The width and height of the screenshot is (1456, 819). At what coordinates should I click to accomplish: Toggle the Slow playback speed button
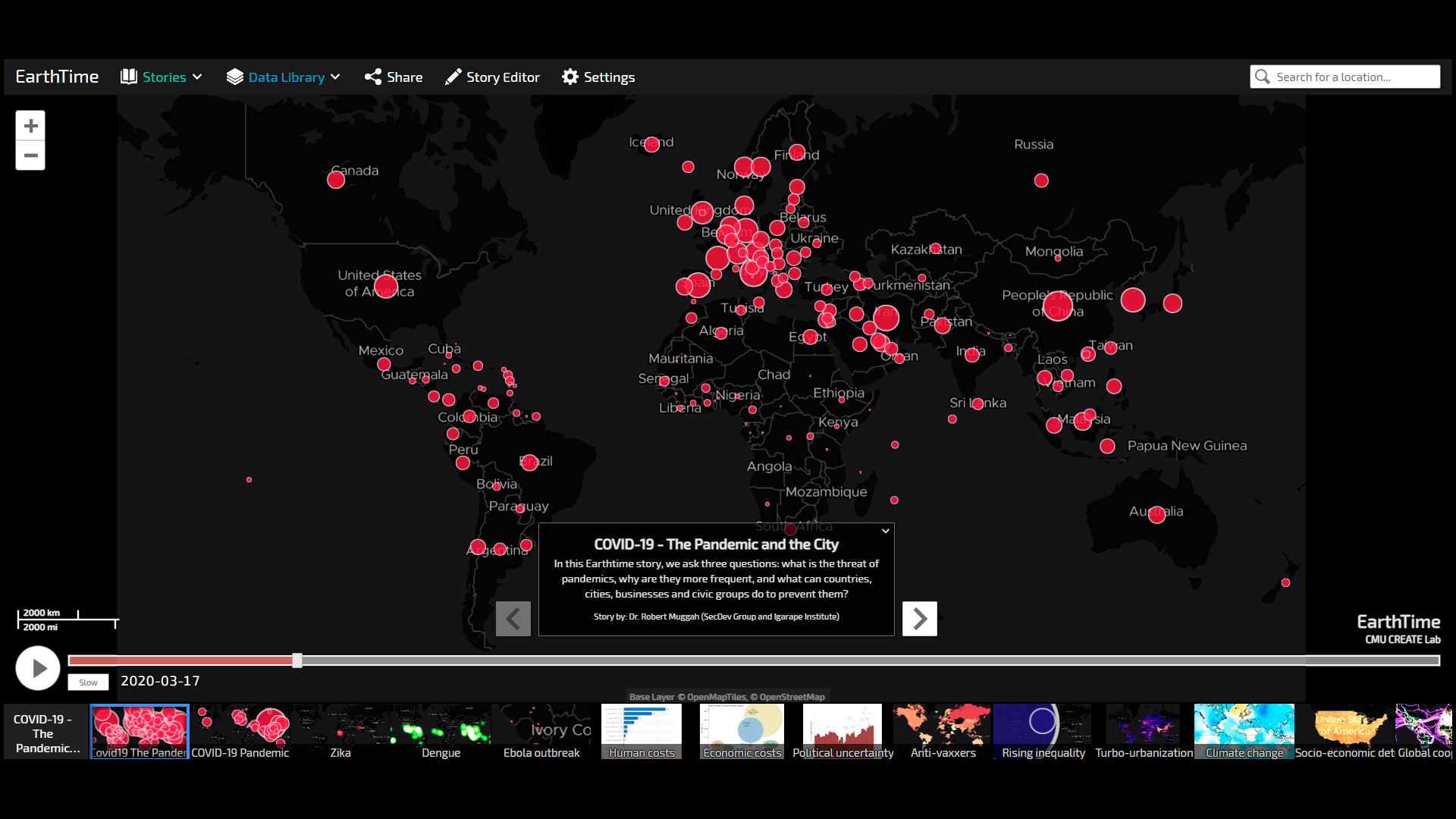pos(88,682)
